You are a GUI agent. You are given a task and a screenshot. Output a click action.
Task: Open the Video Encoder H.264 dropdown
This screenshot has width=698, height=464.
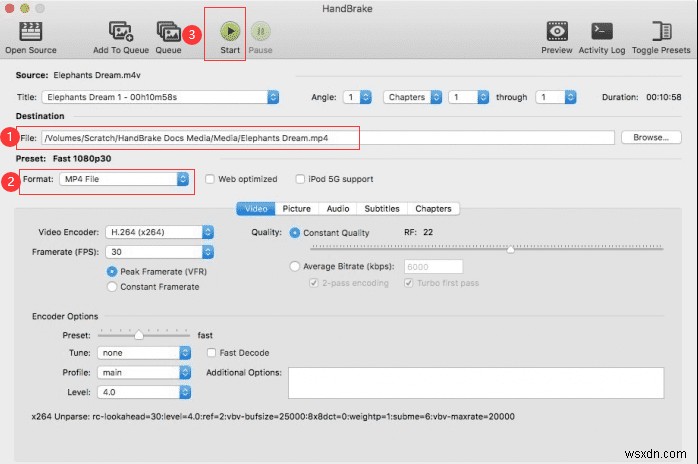coord(160,232)
